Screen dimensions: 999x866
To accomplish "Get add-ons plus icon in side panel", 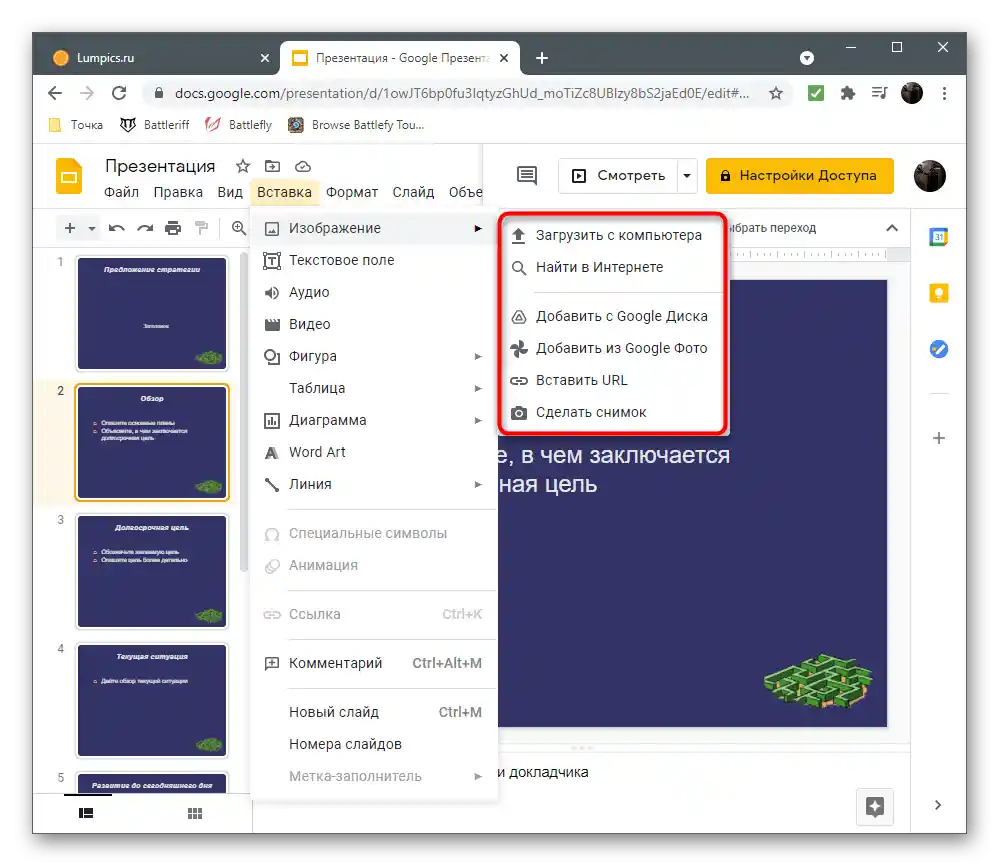I will [938, 438].
